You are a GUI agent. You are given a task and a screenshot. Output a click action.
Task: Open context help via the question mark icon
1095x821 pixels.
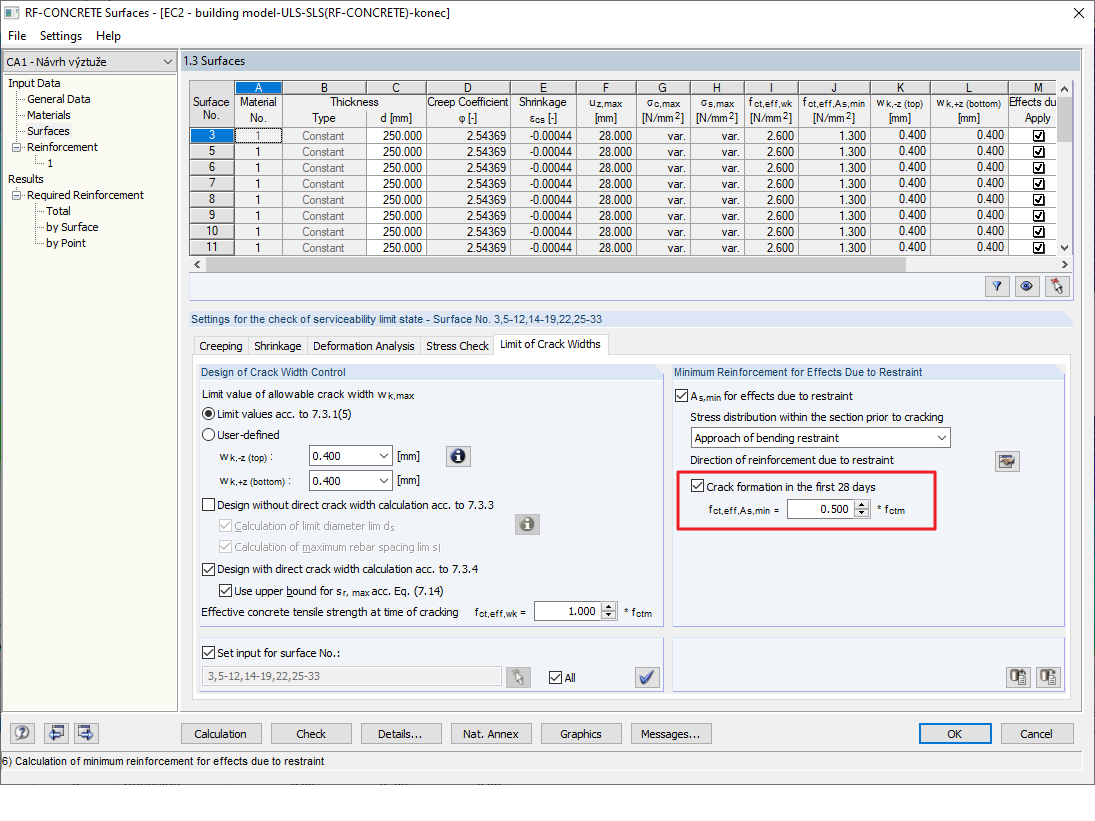tap(21, 733)
